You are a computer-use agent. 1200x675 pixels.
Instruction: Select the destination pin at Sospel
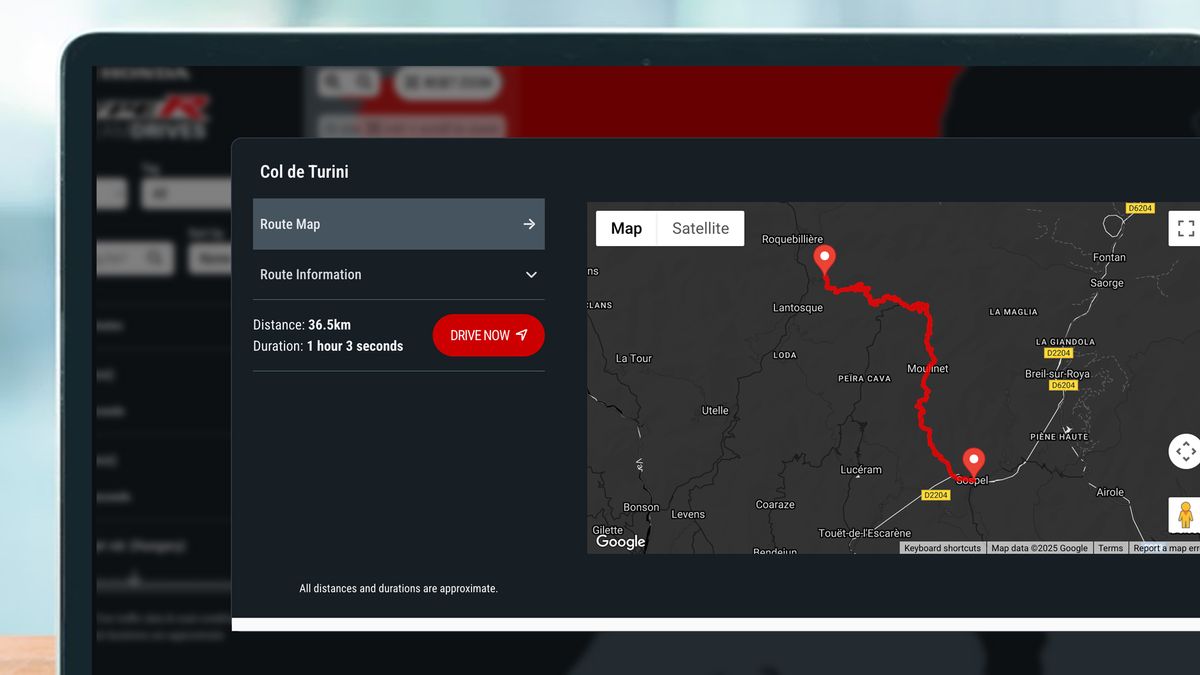(973, 462)
